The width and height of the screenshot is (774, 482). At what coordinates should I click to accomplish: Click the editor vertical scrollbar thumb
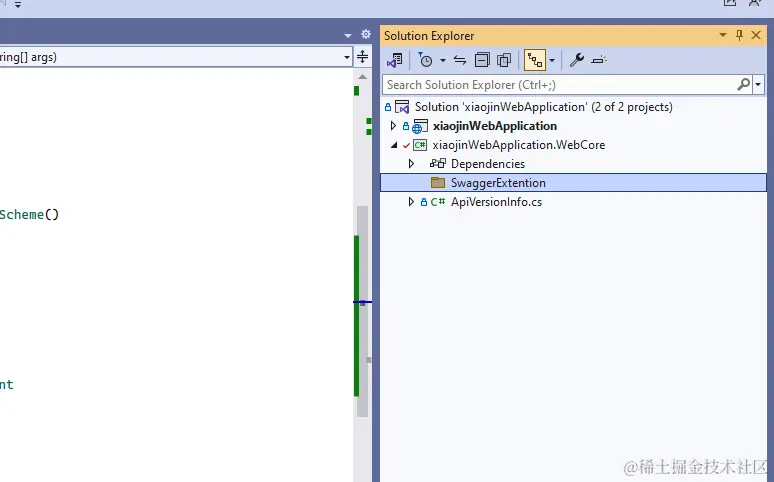pos(362,311)
